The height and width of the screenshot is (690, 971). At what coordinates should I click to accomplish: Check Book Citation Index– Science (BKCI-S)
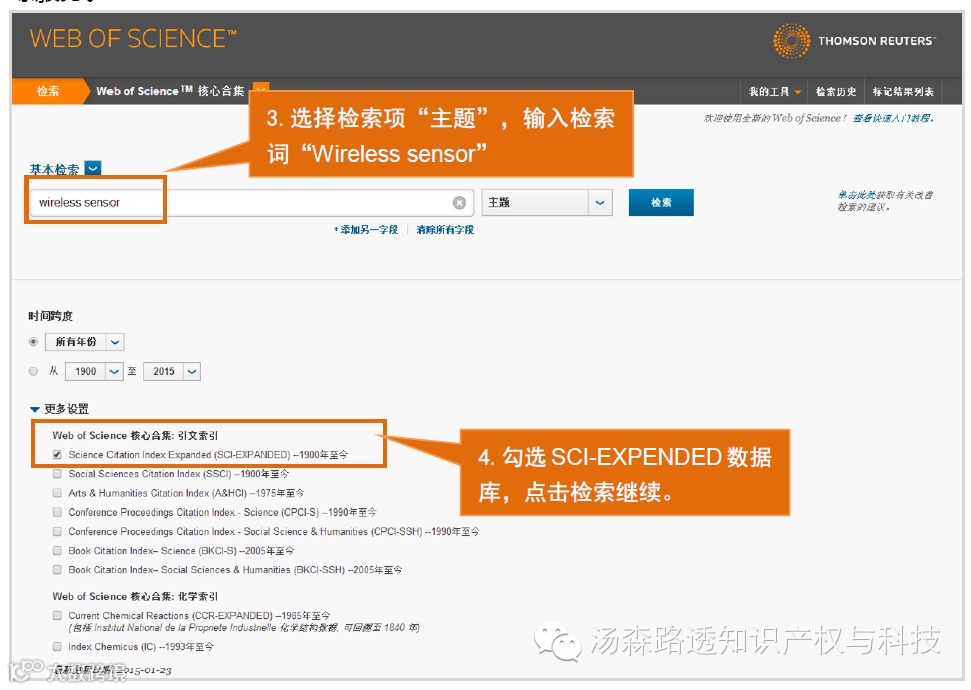[57, 551]
